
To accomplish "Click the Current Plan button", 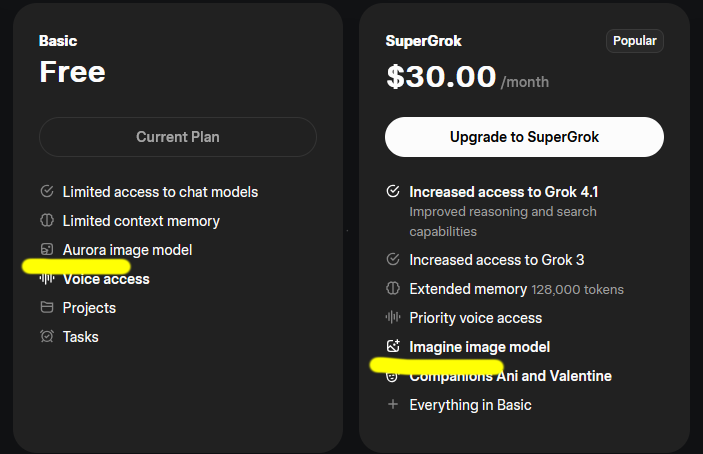I will 178,137.
